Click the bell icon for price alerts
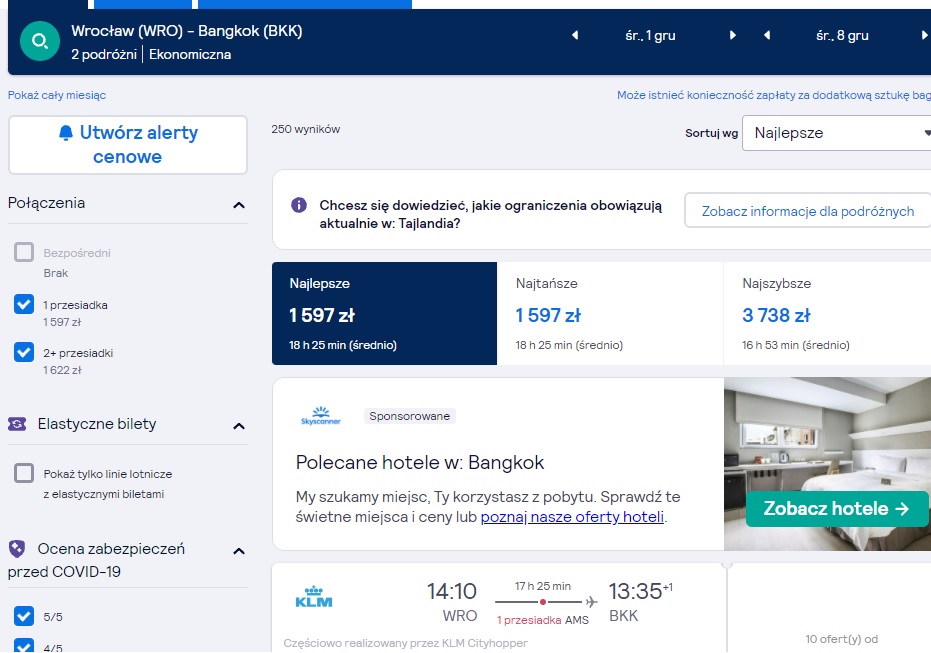This screenshot has width=931, height=653. pos(66,133)
